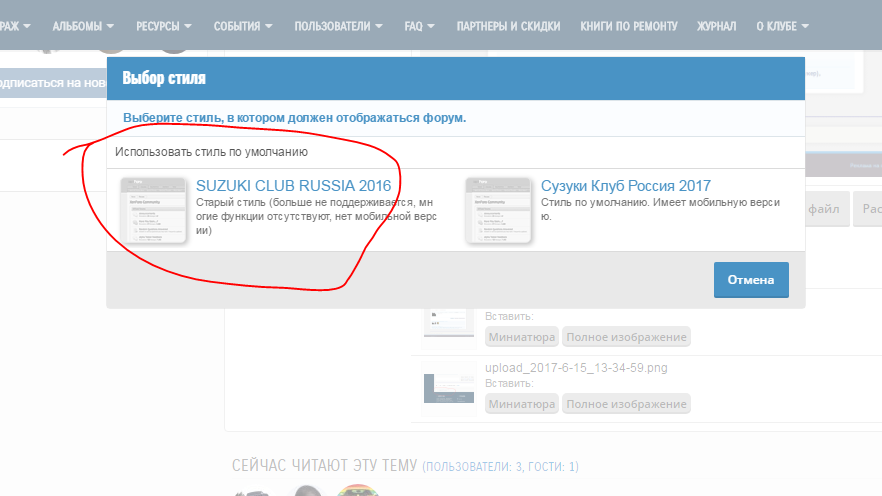Image resolution: width=882 pixels, height=496 pixels.
Task: Open the О клубе dropdown
Action: point(782,25)
